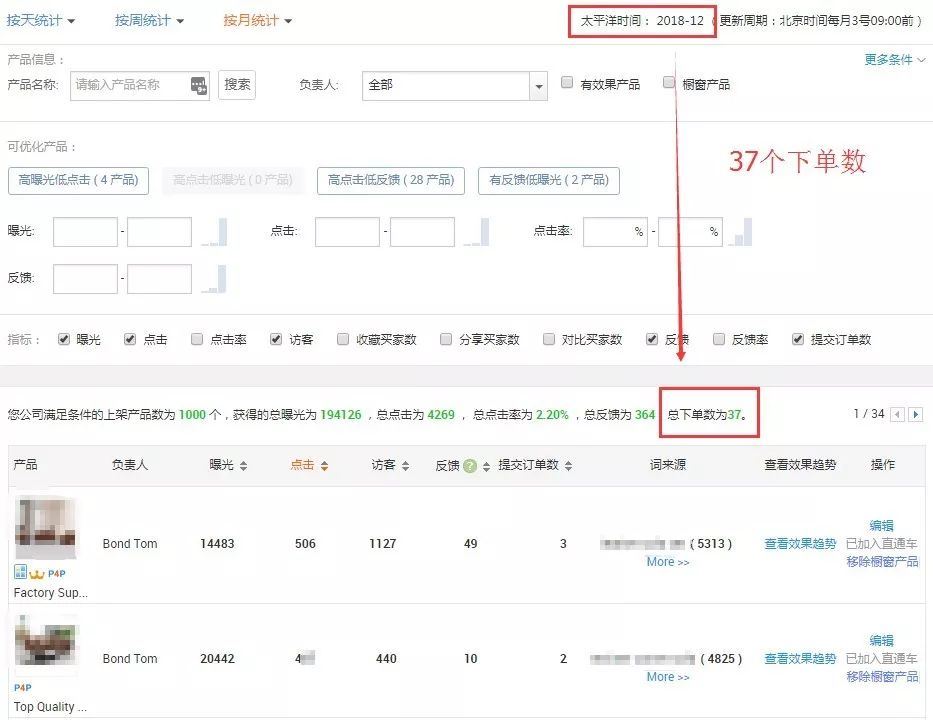The height and width of the screenshot is (720, 933).
Task: Select 高点击低反馈 (28 产品) filter
Action: 391,180
